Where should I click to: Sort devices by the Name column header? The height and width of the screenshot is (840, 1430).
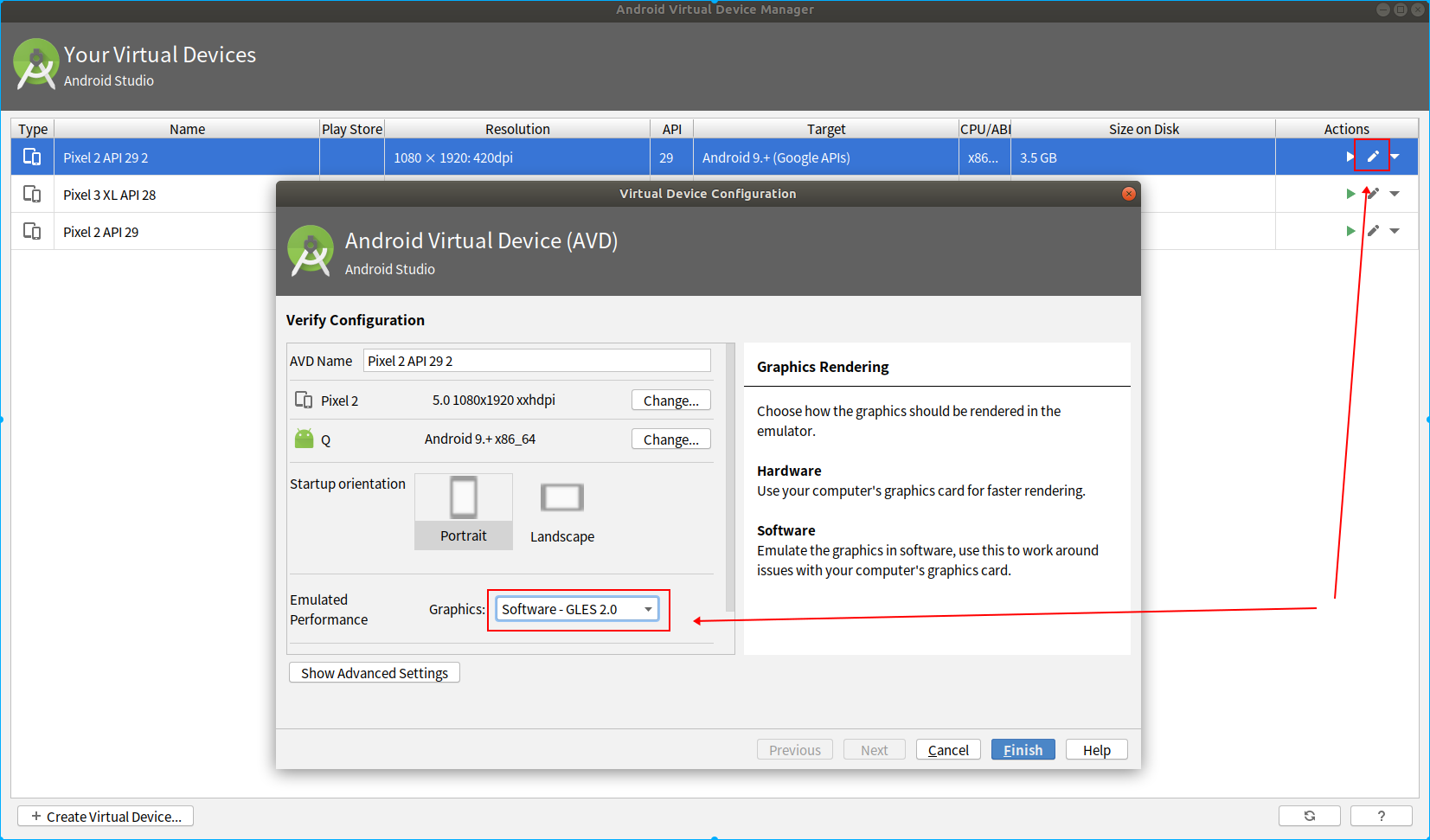(187, 129)
